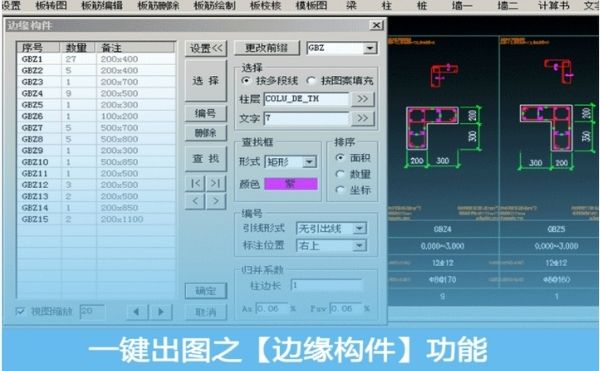Click right arrow beside 视图缩放
The image size is (600, 371).
[161, 312]
